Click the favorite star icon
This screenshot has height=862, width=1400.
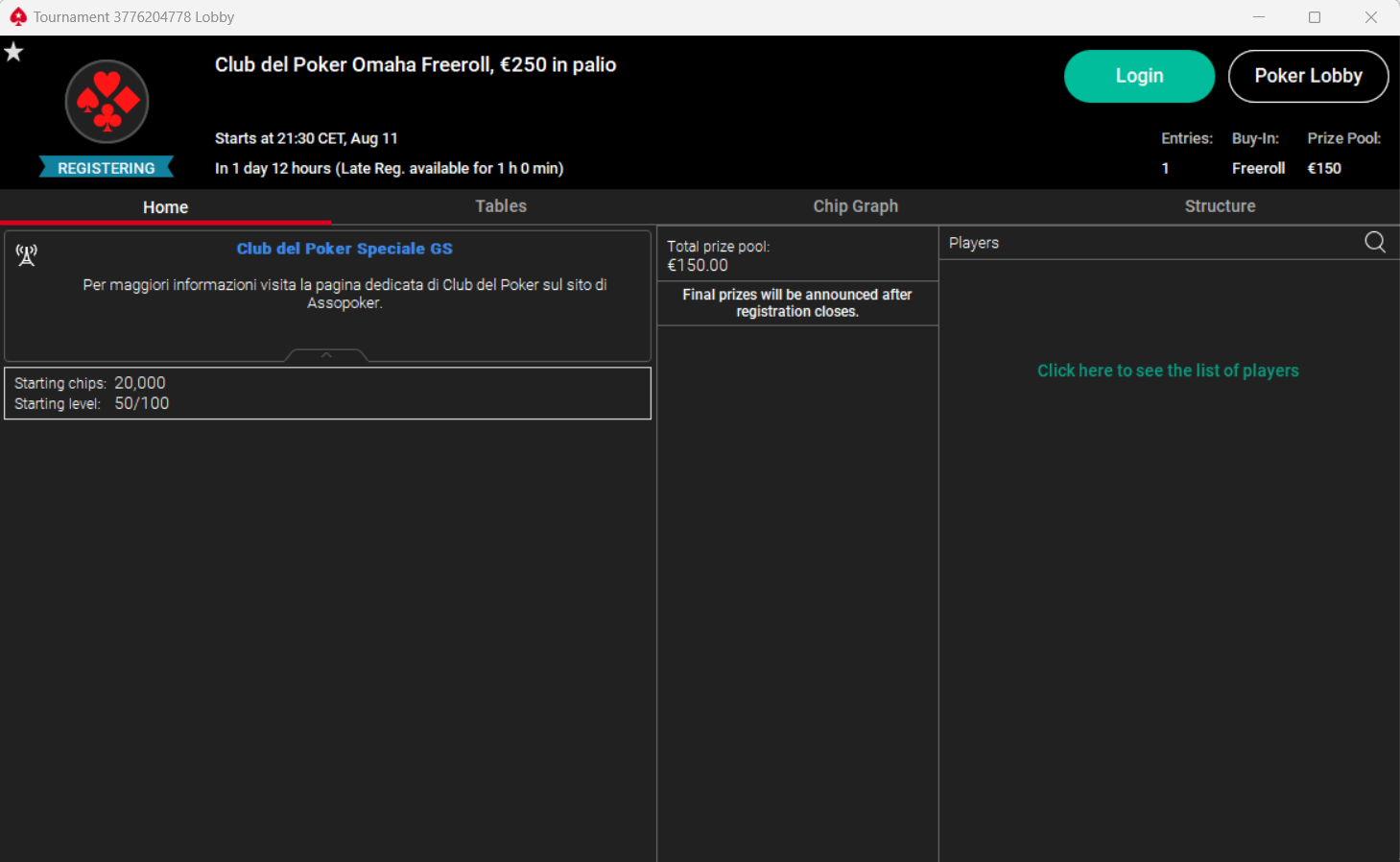tap(13, 52)
